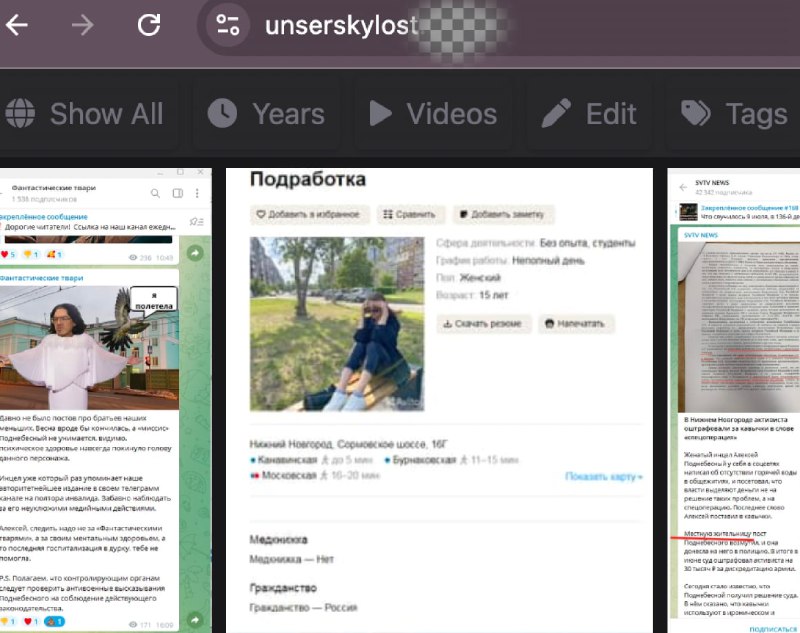The image size is (800, 633).
Task: Click pinned messages list icon in Фантастические твари chat
Action: tap(196, 221)
